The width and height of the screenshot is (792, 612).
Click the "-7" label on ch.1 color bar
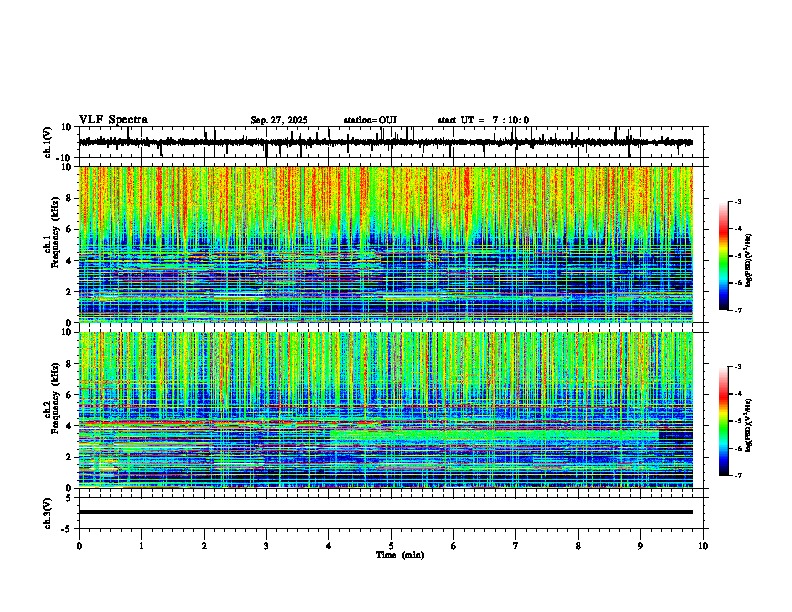(x=738, y=310)
